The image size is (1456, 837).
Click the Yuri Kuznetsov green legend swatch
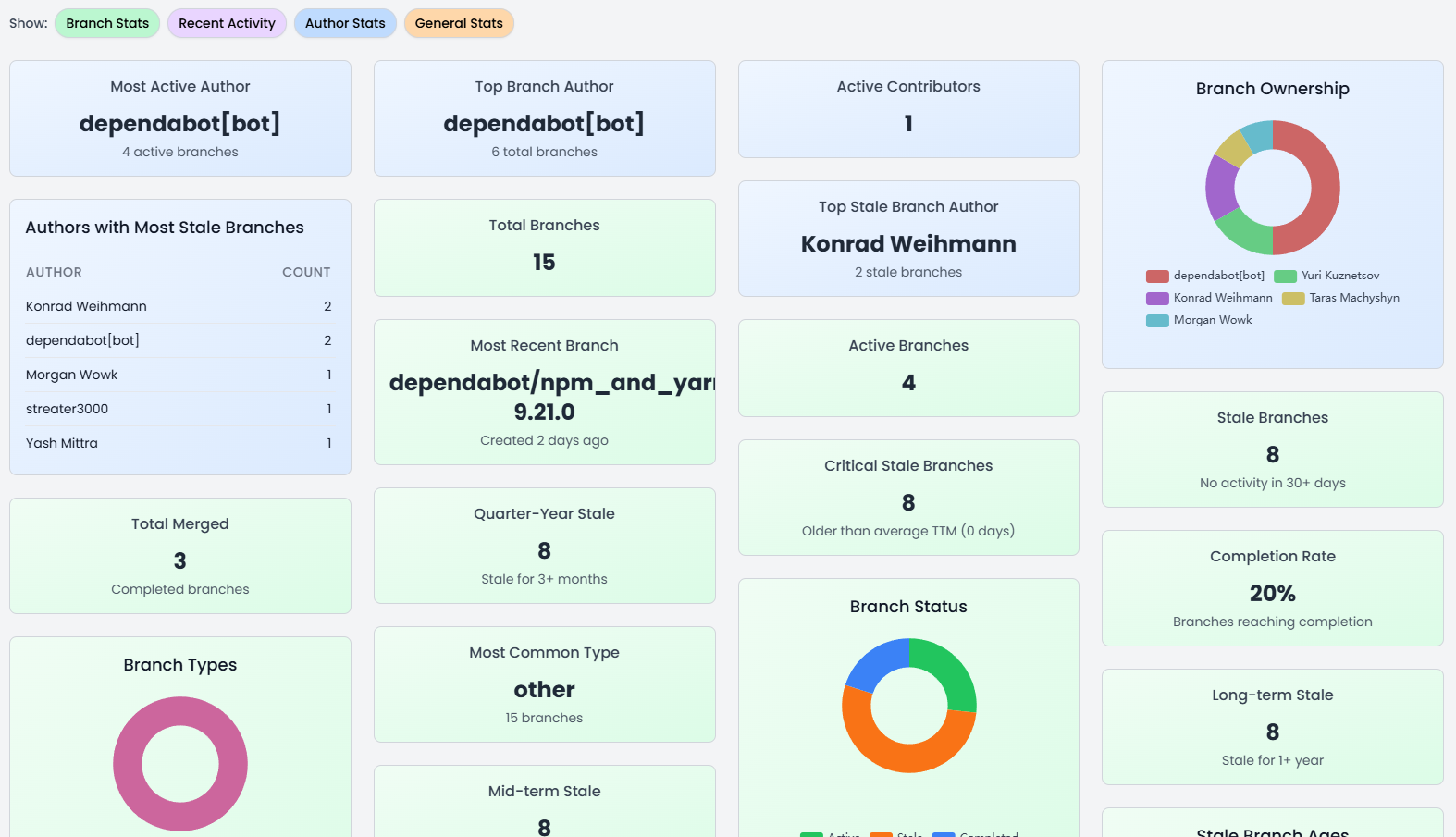pyautogui.click(x=1285, y=276)
